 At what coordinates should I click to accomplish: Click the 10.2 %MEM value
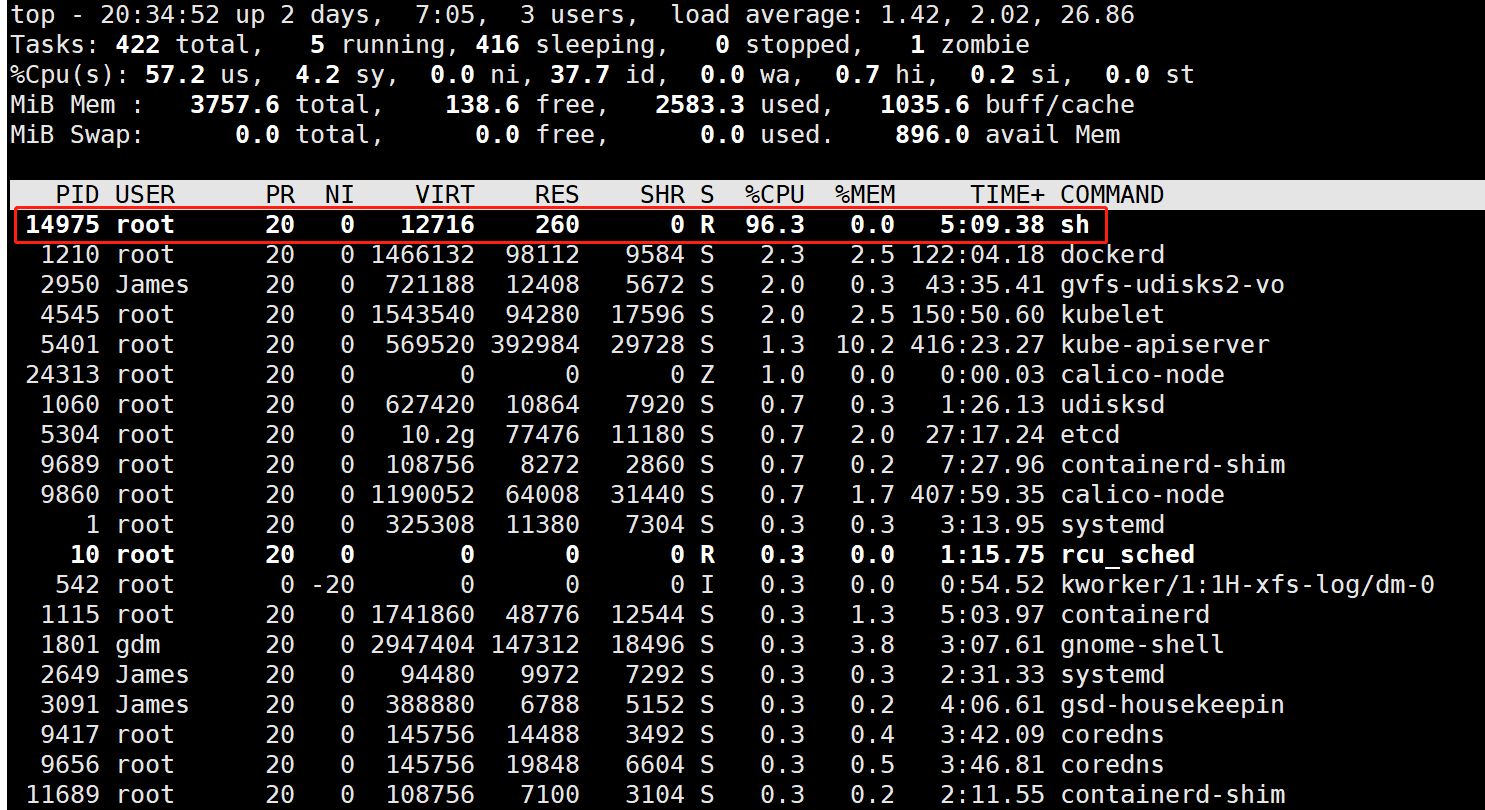[x=865, y=344]
